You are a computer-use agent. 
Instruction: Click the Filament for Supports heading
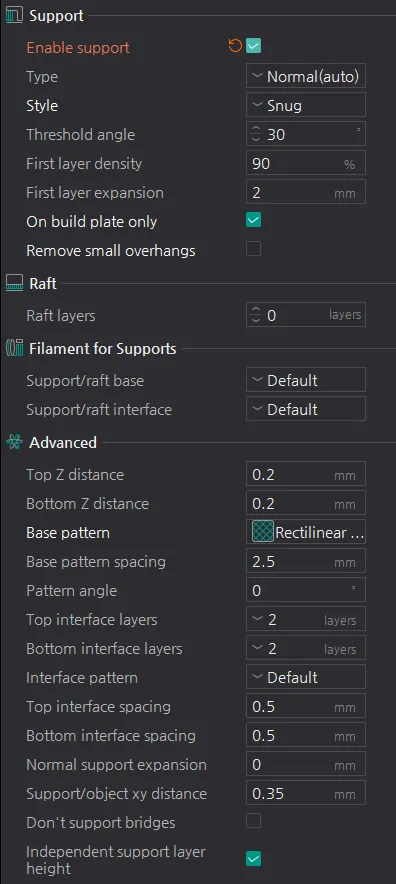pos(103,348)
